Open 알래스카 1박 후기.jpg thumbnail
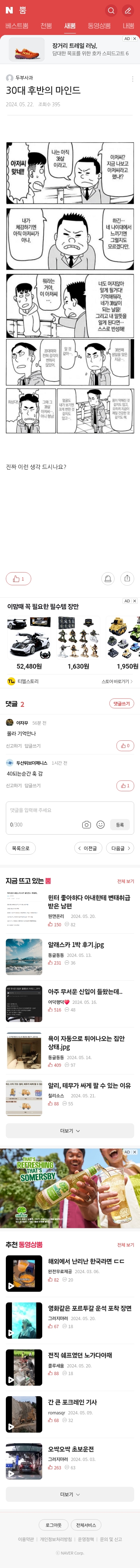The width and height of the screenshot is (140, 1568). pyautogui.click(x=24, y=957)
